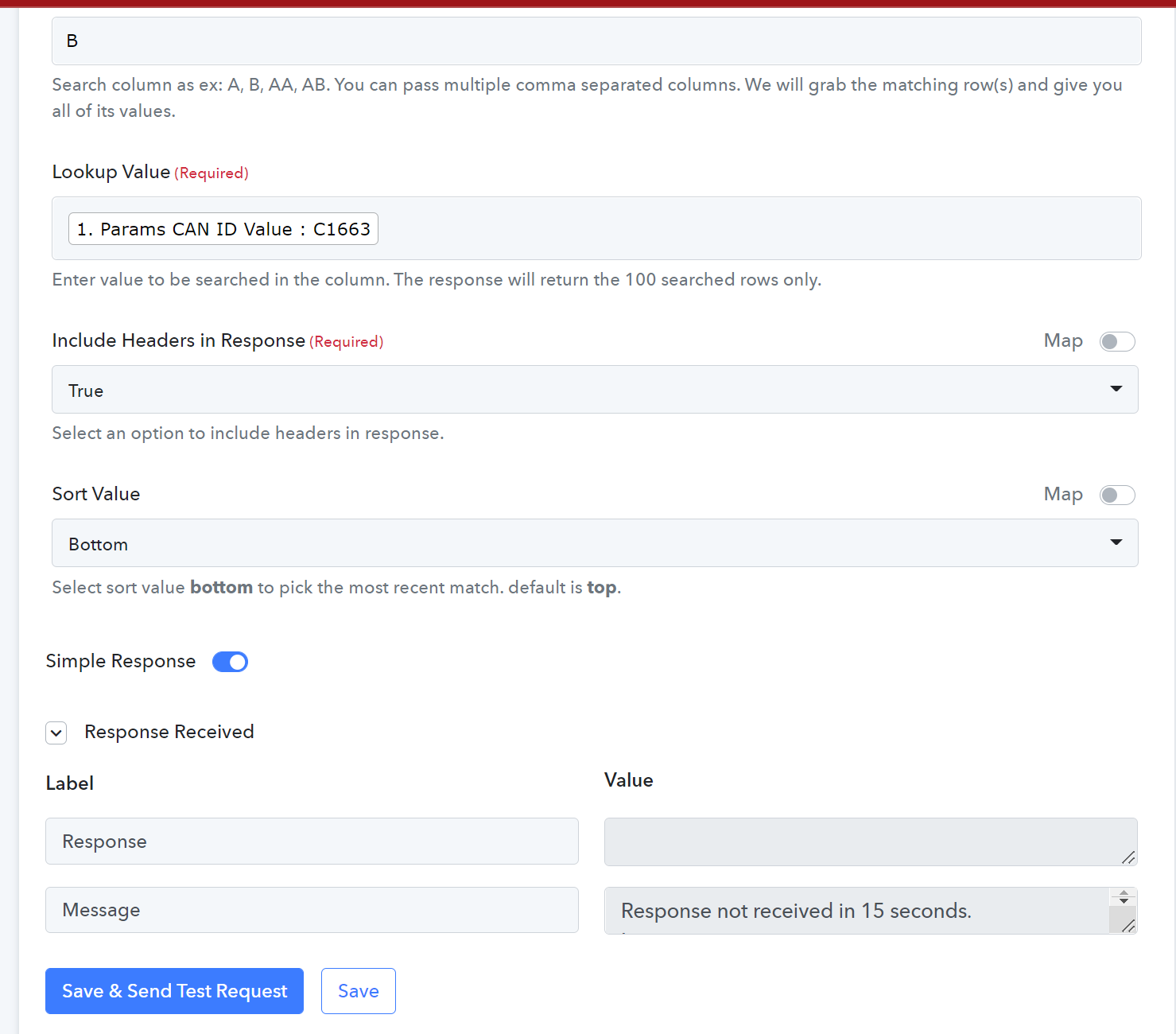The width and height of the screenshot is (1176, 1034).
Task: Collapse the Response Received section chevron
Action: [x=56, y=733]
